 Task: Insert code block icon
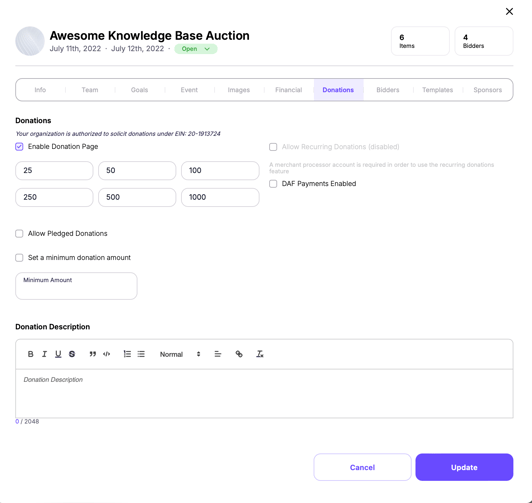coord(107,354)
